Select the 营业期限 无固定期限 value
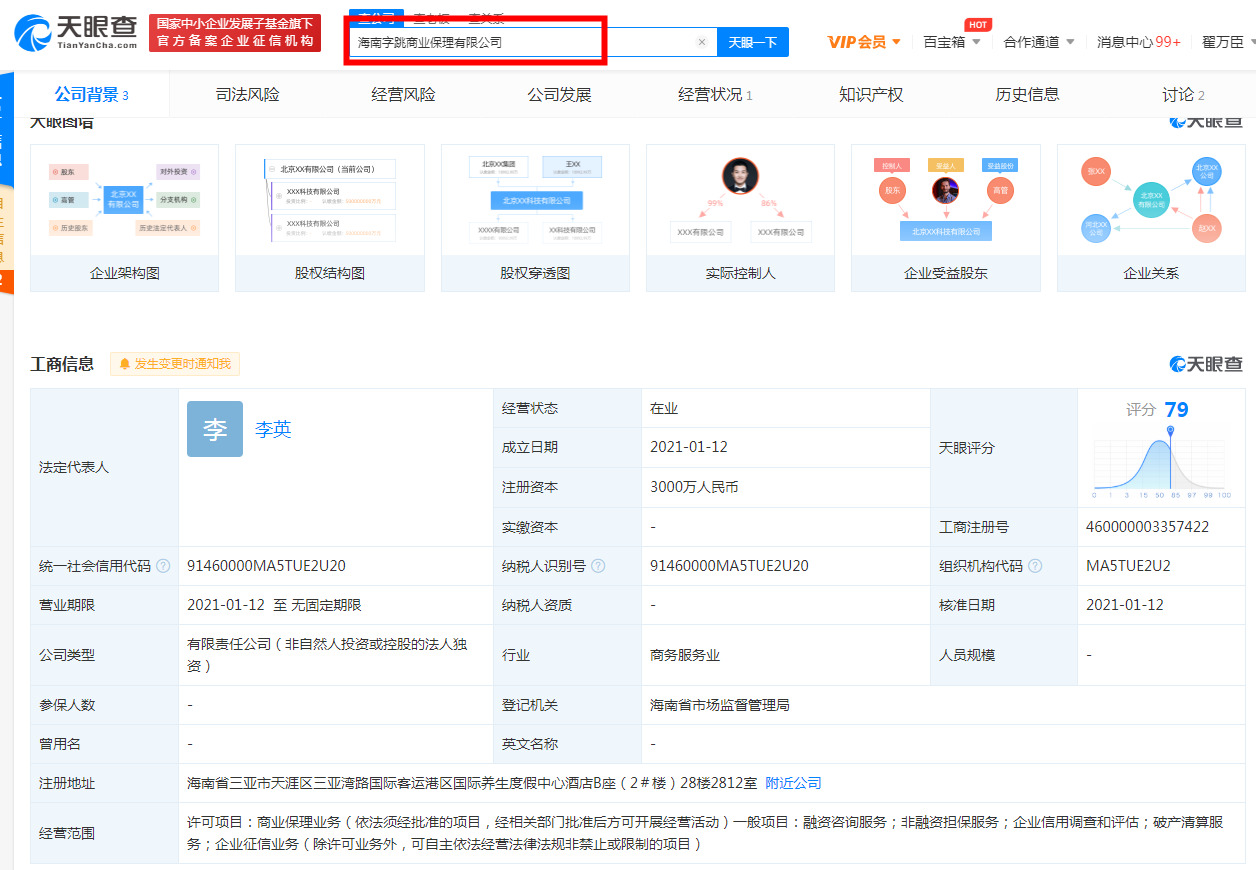Screen dimensions: 1256x870 (274, 605)
